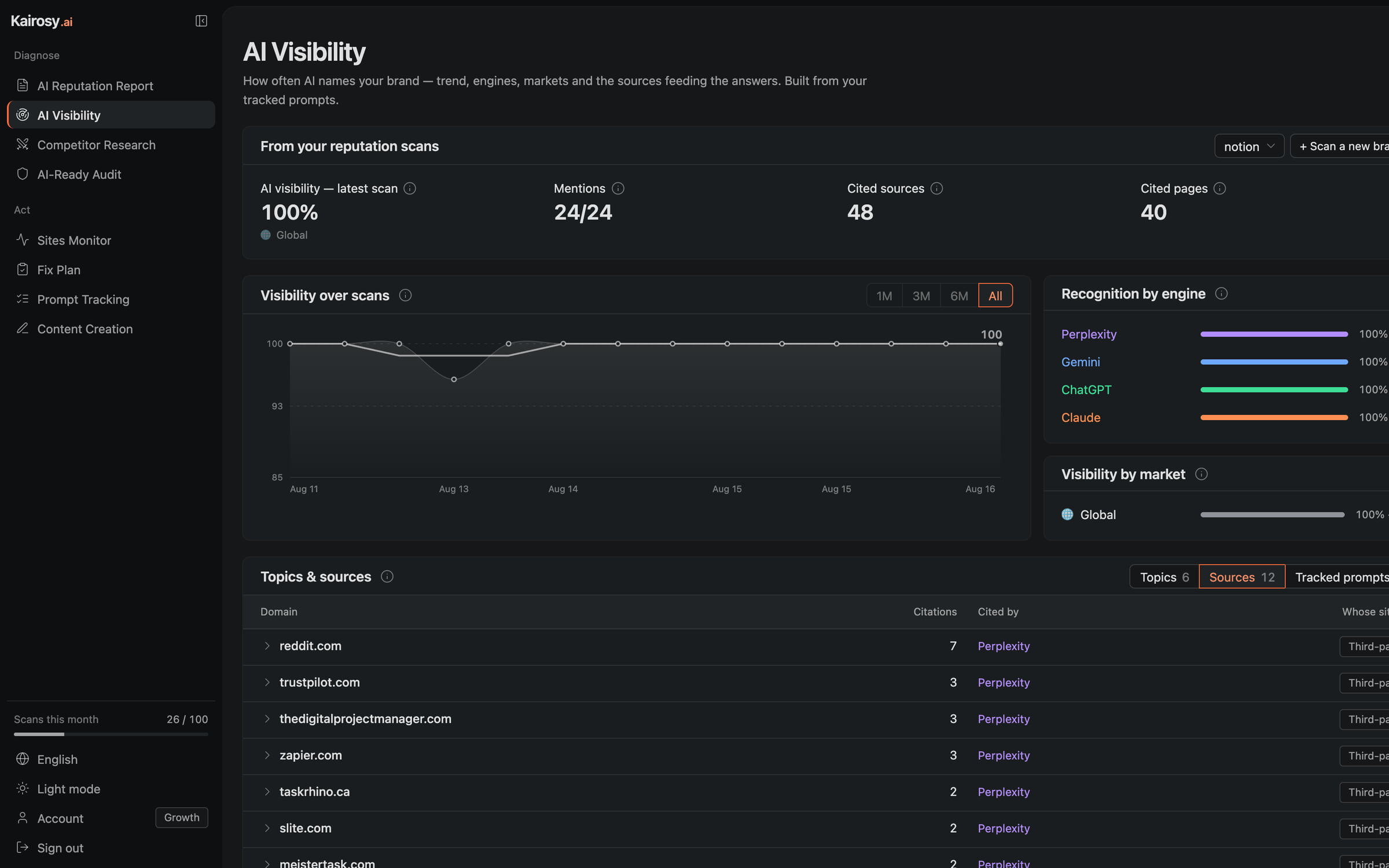Expand the slite.com row

click(267, 828)
